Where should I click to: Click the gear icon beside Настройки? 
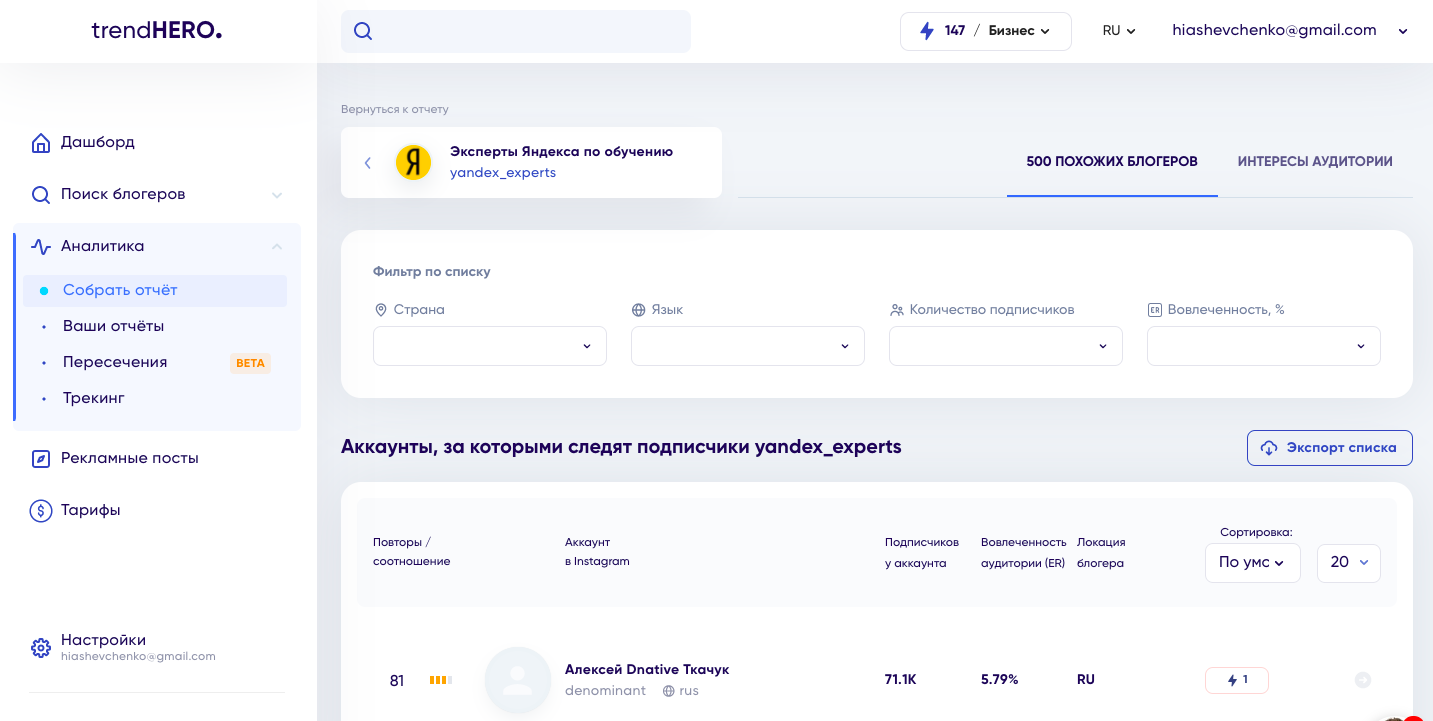click(41, 648)
